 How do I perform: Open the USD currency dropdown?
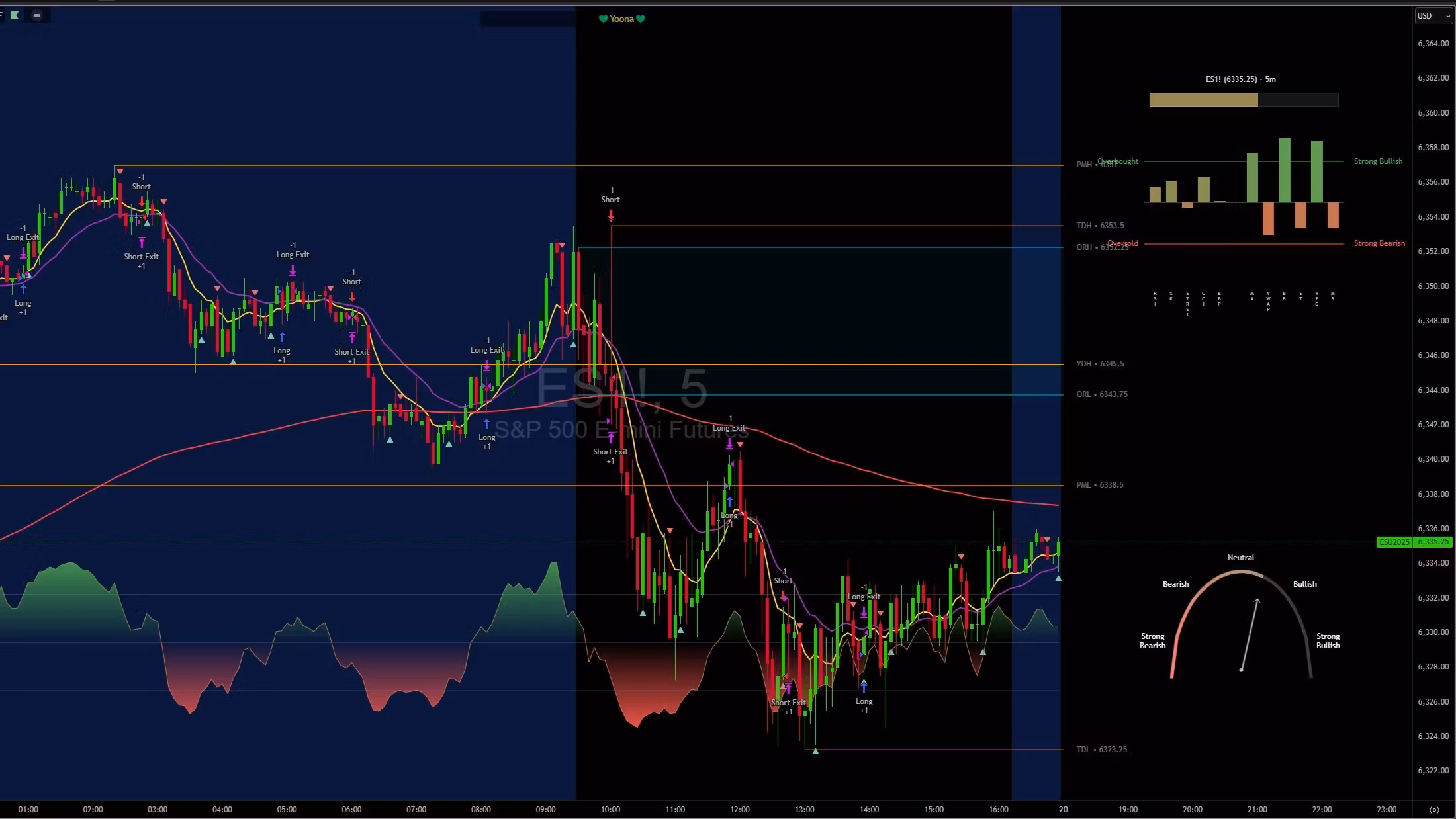[x=1433, y=15]
